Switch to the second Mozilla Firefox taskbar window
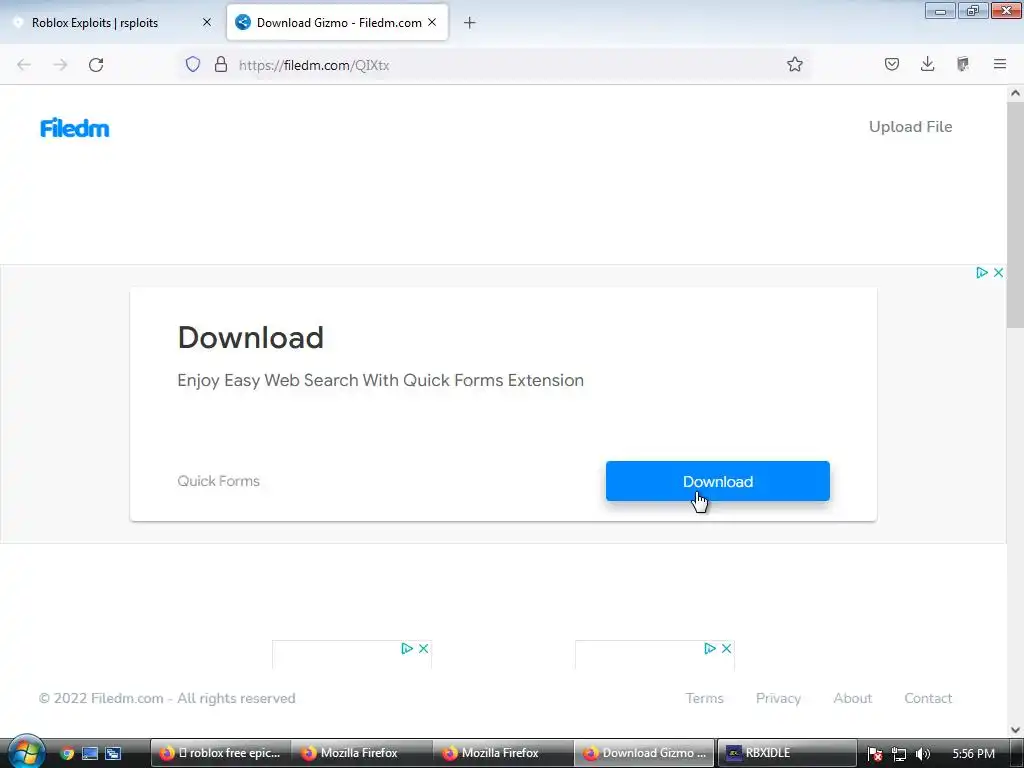Viewport: 1024px width, 768px height. coord(503,753)
